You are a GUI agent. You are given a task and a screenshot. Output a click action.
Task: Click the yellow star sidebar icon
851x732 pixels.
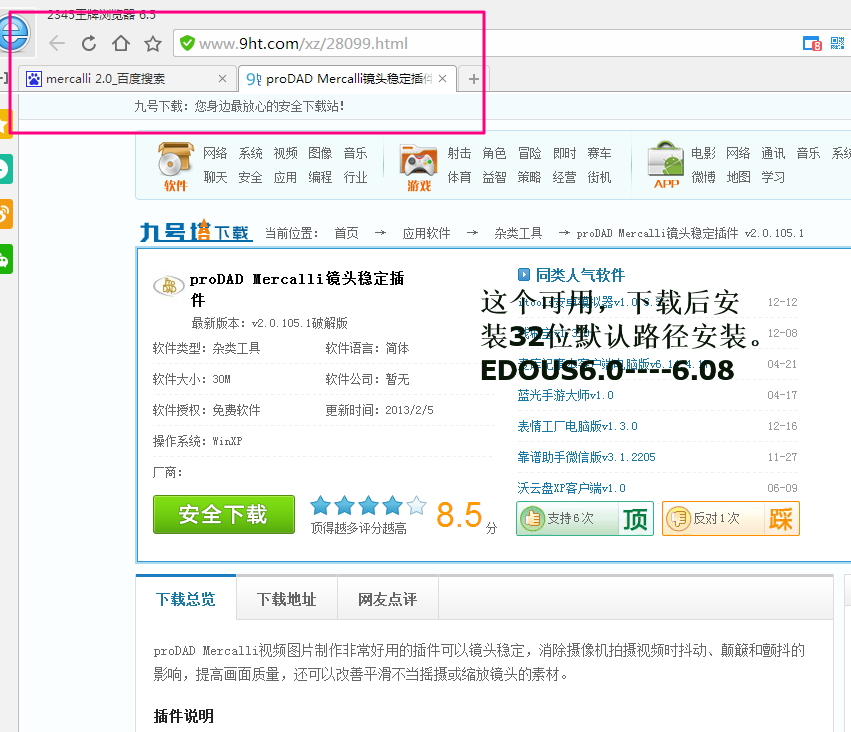click(5, 124)
